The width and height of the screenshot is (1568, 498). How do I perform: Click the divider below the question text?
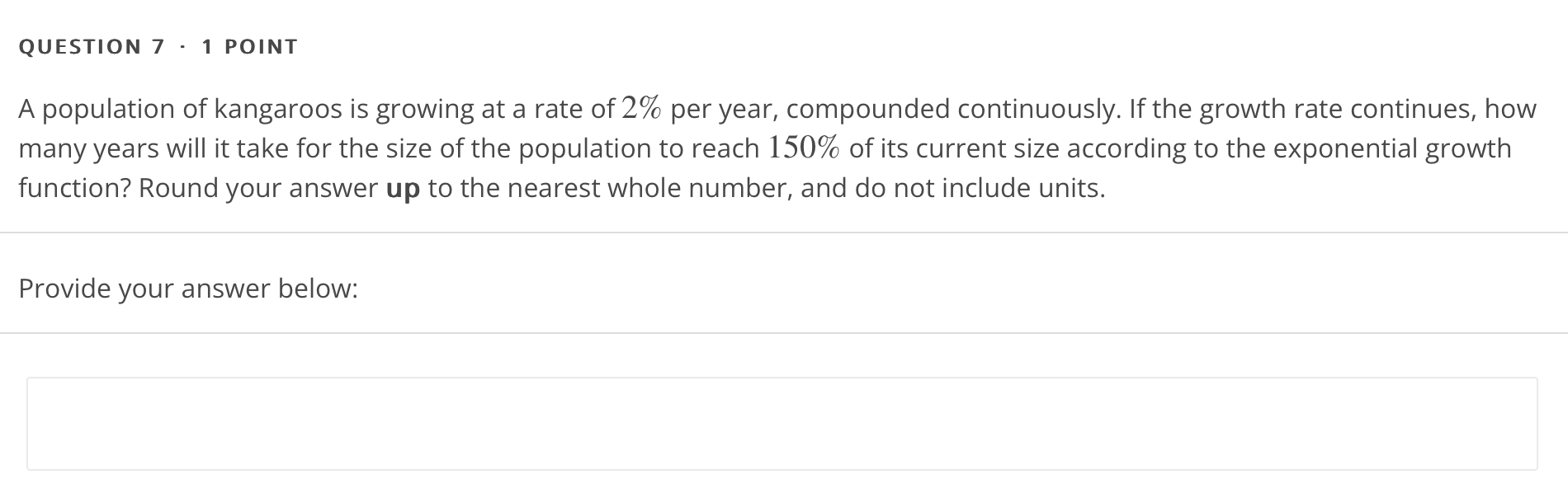784,233
